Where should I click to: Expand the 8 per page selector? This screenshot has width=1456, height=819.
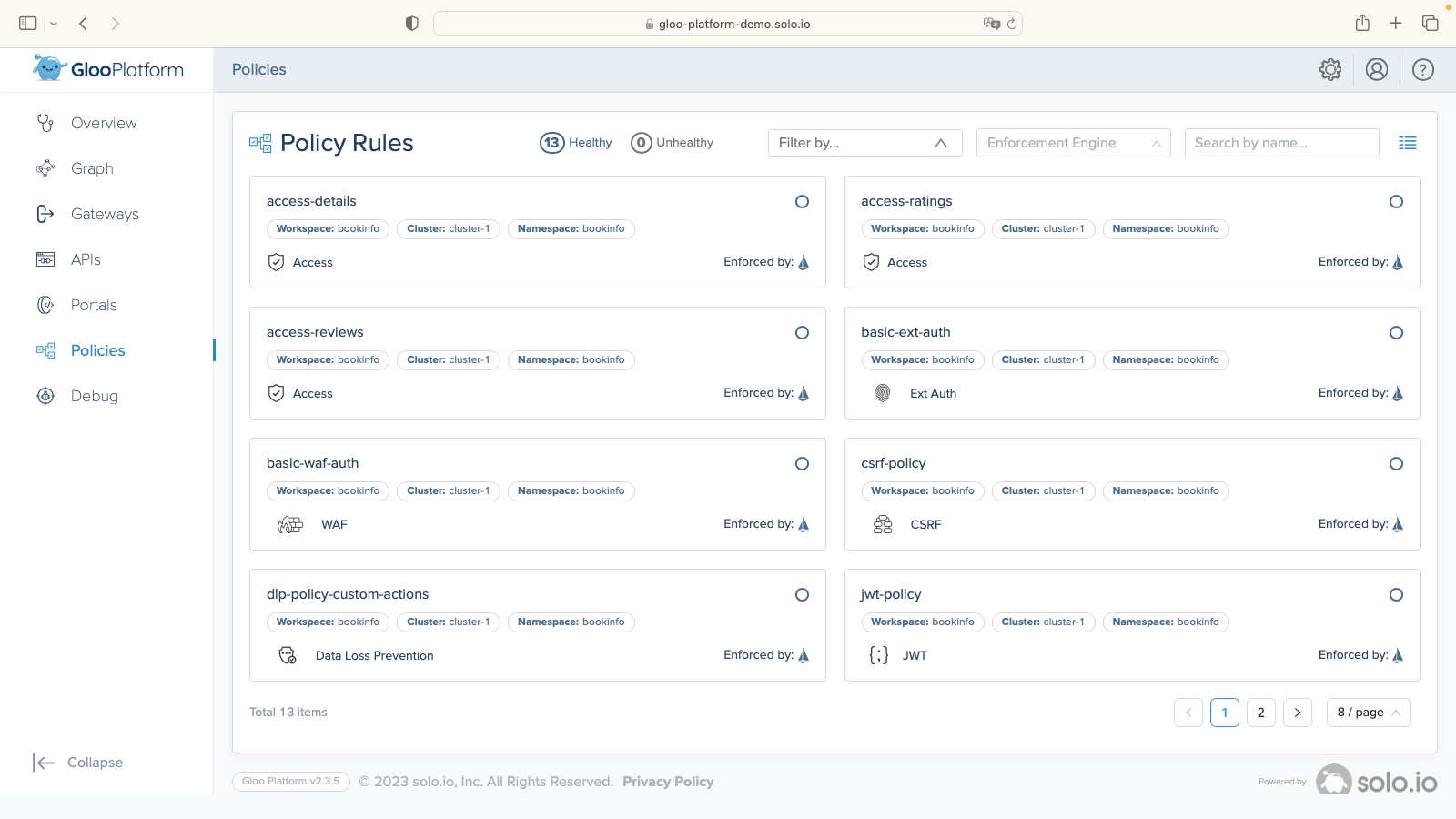click(x=1368, y=713)
